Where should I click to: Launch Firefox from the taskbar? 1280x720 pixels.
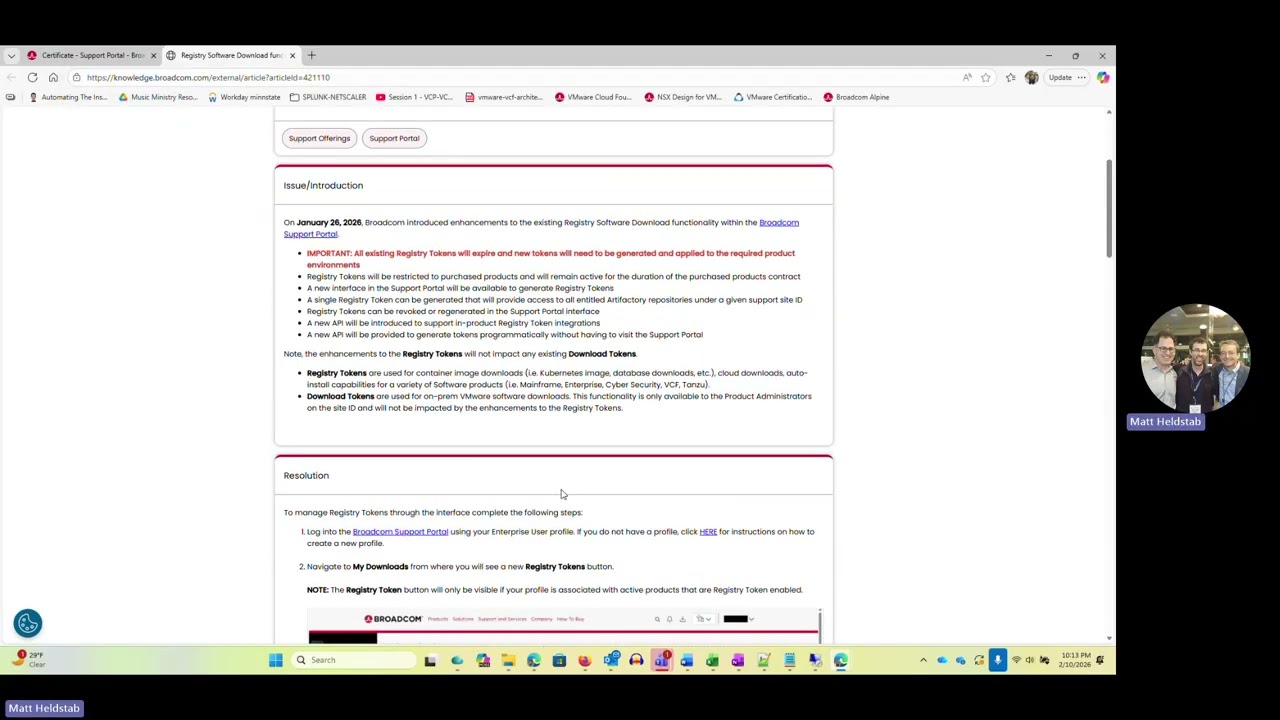[585, 660]
